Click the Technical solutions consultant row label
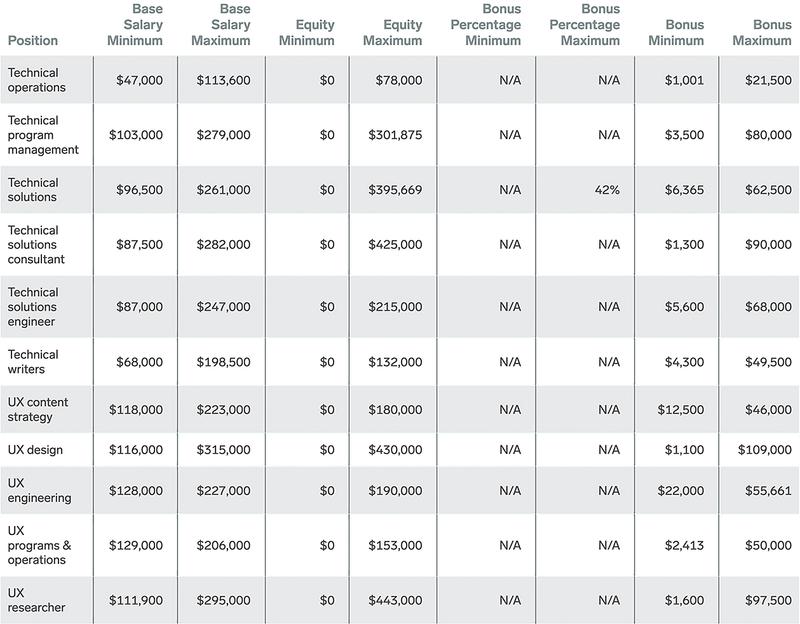This screenshot has width=800, height=624. click(36, 244)
